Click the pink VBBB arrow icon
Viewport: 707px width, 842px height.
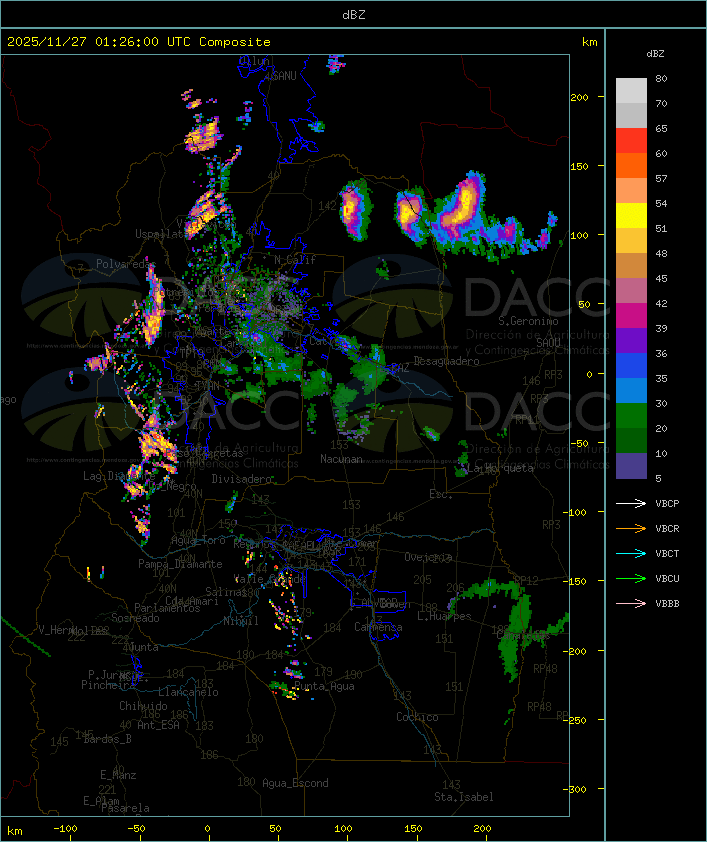point(631,604)
